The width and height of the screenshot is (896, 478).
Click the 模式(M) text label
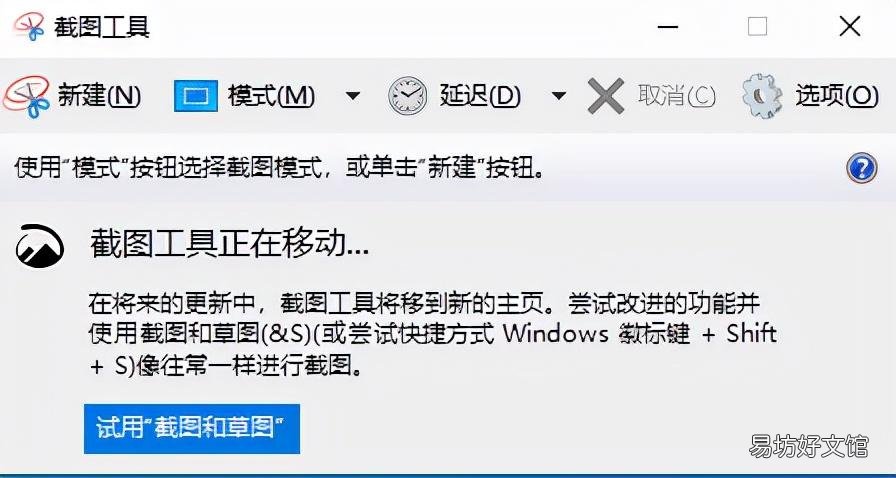tap(271, 96)
